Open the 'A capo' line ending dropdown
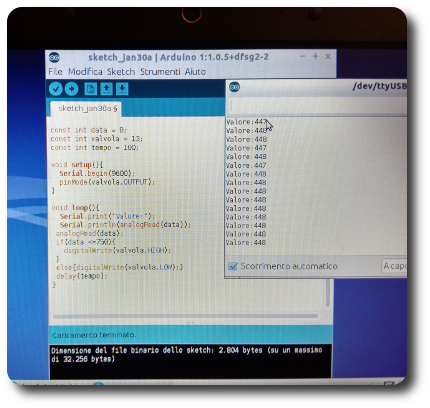Screen dimensions: 430x408 394,266
